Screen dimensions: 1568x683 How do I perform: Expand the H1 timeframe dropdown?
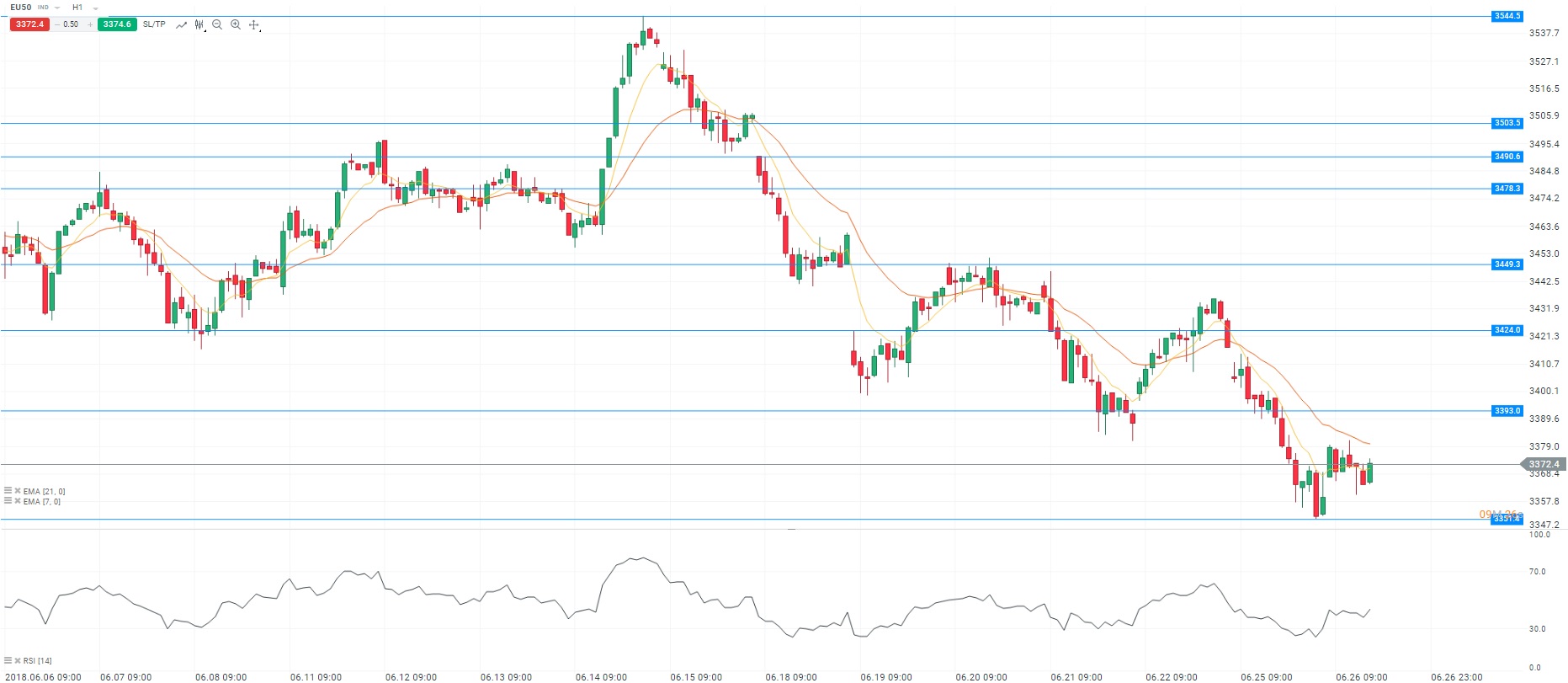tap(95, 8)
